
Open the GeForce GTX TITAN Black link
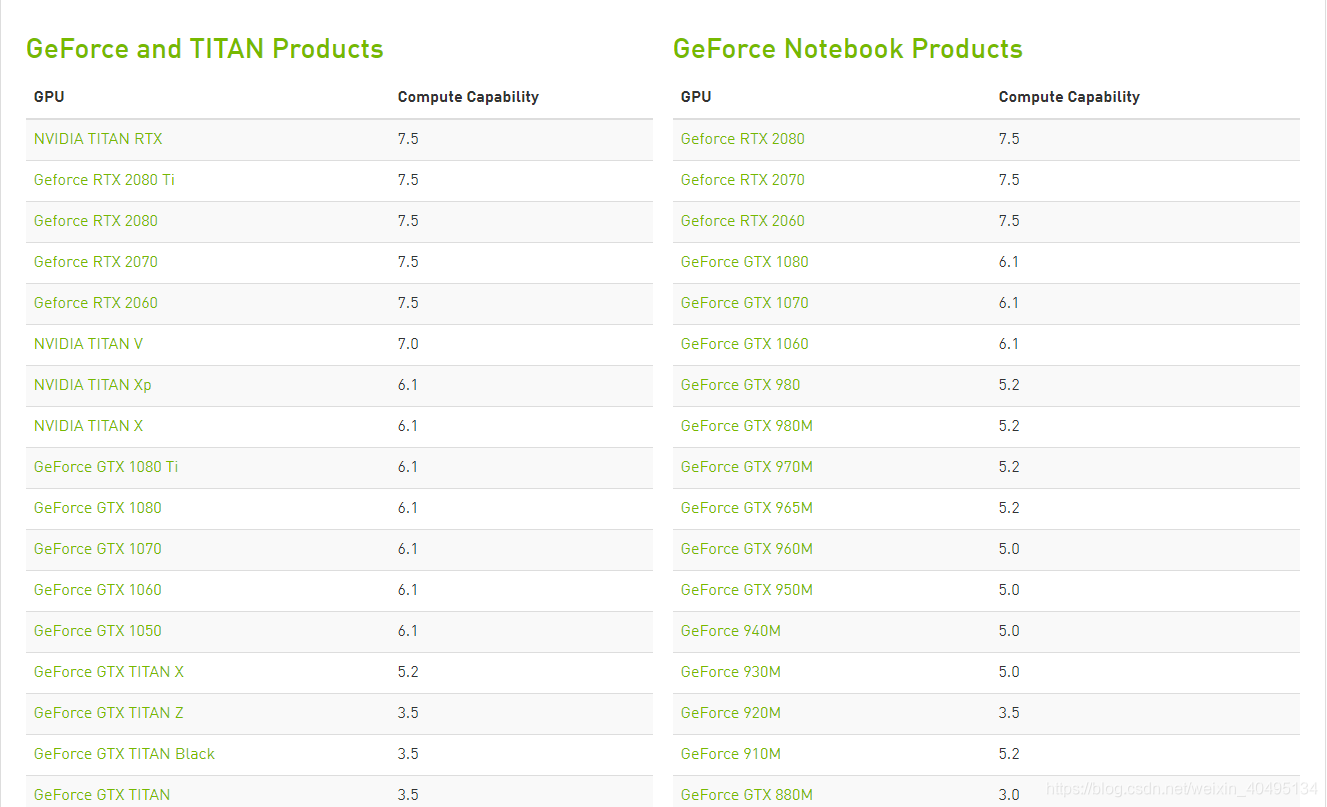pos(124,754)
